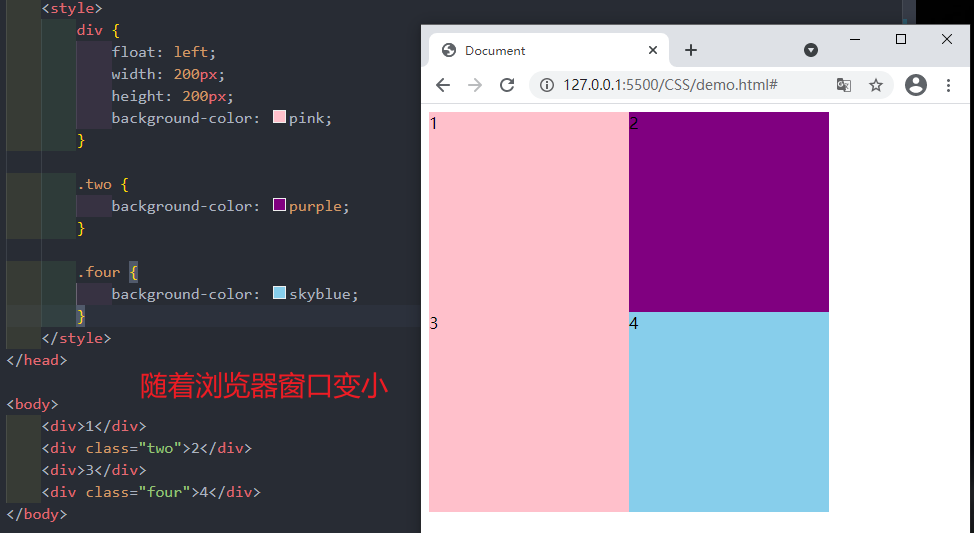Click the skyblue color swatch
The height and width of the screenshot is (533, 974).
[279, 294]
